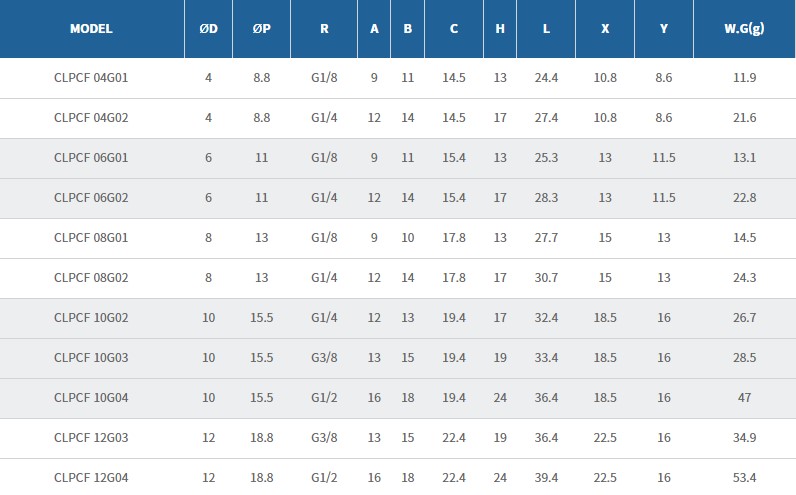The image size is (796, 495).
Task: Click the X column header
Action: (x=605, y=29)
